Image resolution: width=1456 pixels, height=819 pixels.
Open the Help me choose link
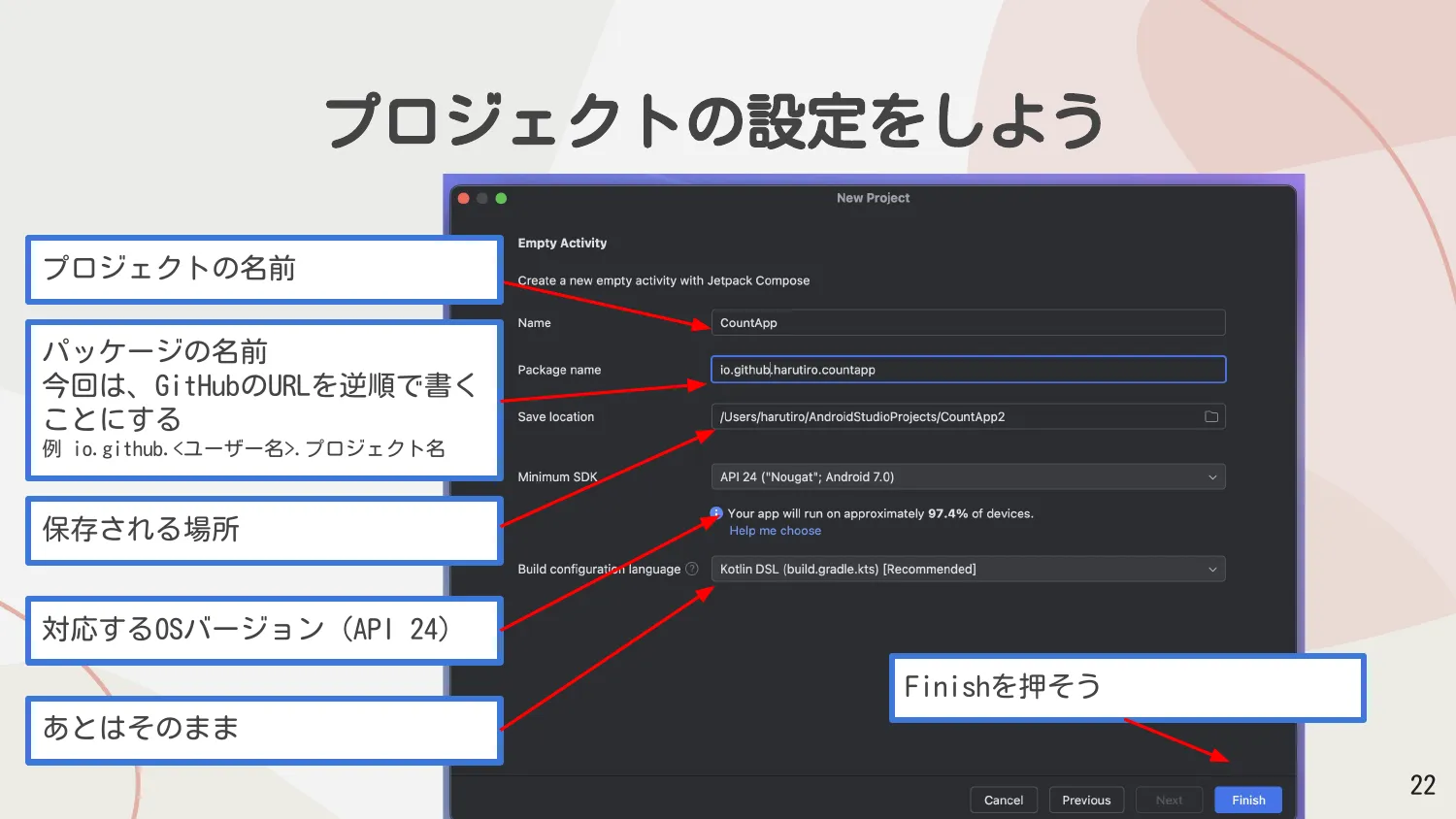775,530
